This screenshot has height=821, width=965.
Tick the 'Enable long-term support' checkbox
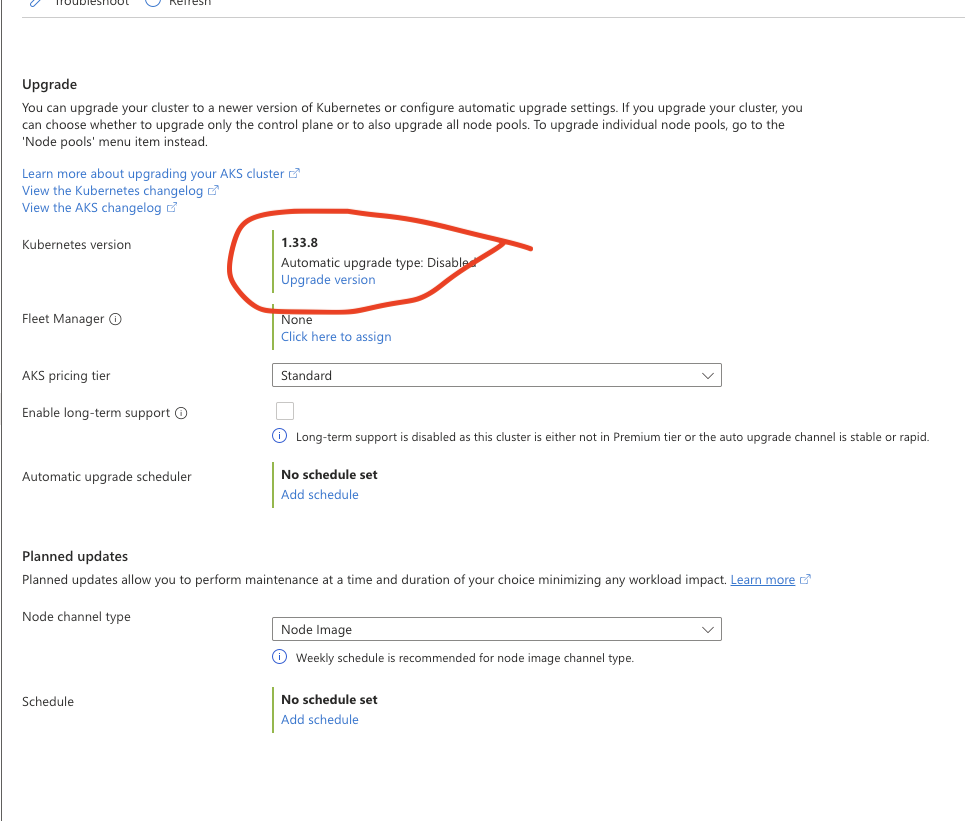(285, 411)
